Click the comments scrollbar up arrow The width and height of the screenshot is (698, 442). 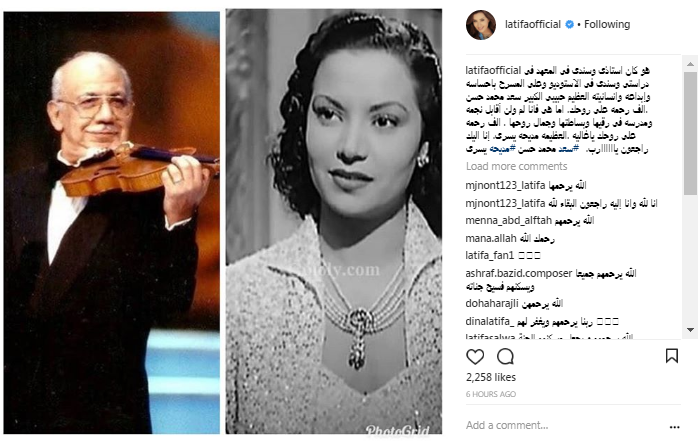[690, 65]
